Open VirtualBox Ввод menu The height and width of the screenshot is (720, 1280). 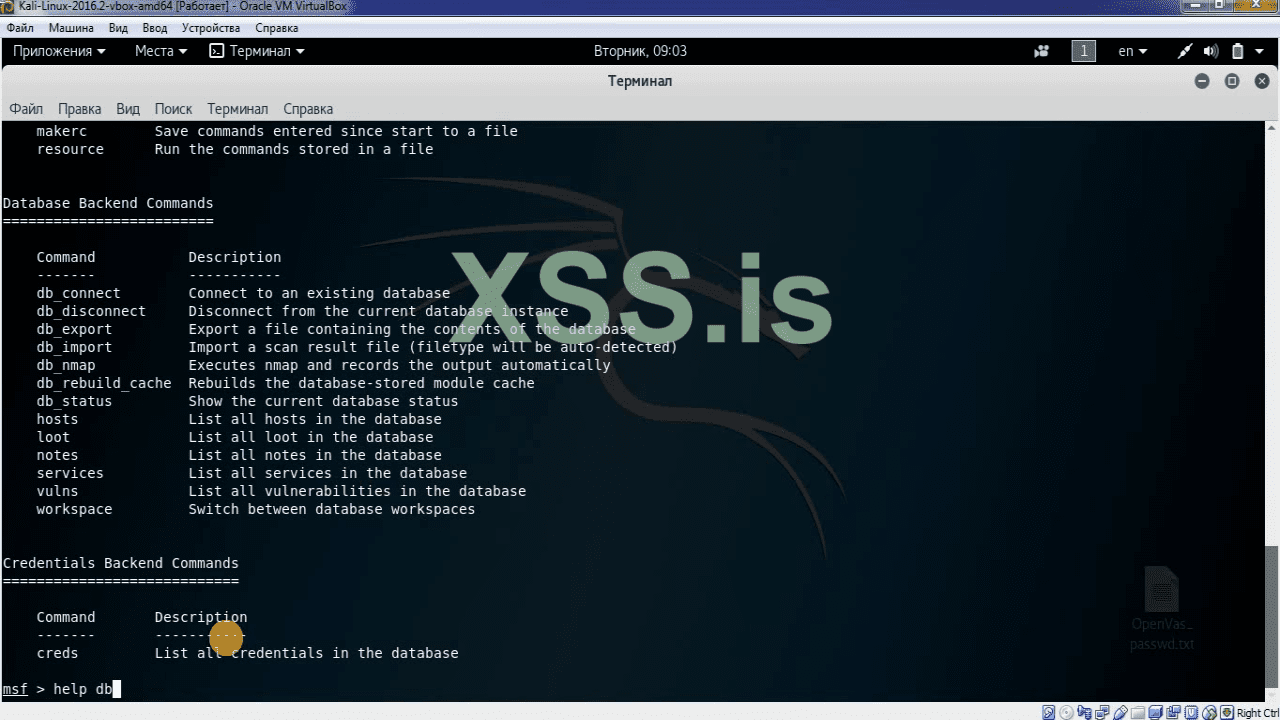click(x=155, y=28)
